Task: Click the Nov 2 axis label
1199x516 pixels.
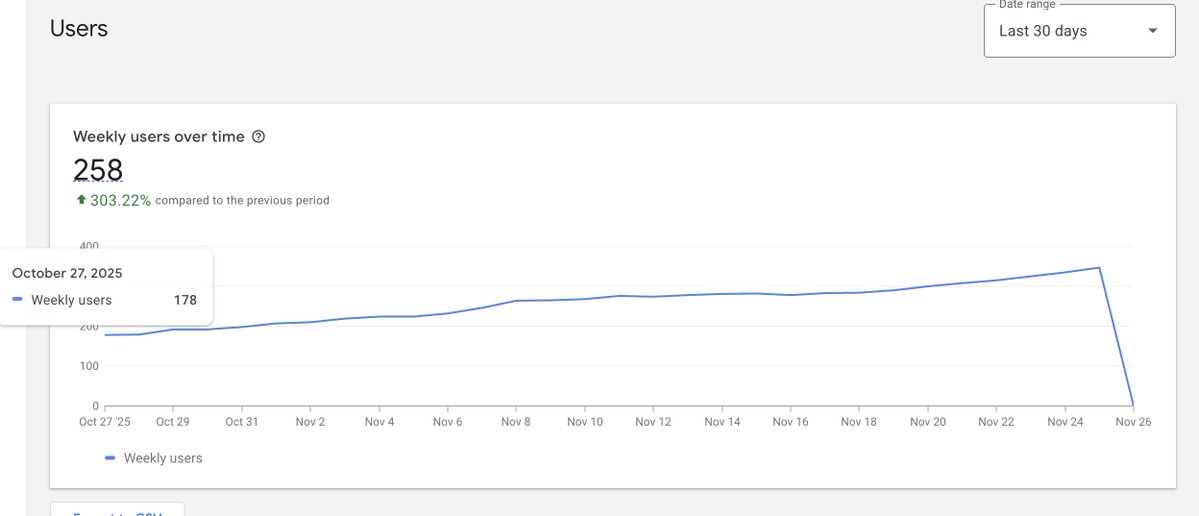Action: (x=310, y=421)
